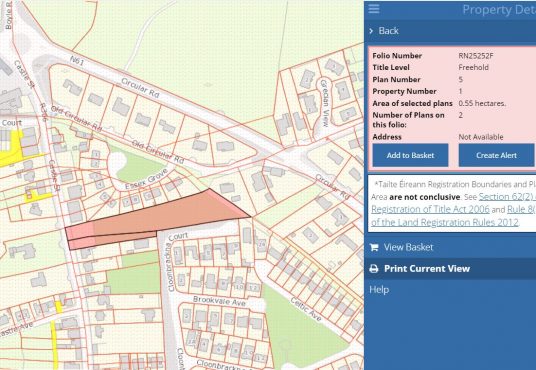
Task: Click the Back chevron arrow
Action: [x=371, y=31]
